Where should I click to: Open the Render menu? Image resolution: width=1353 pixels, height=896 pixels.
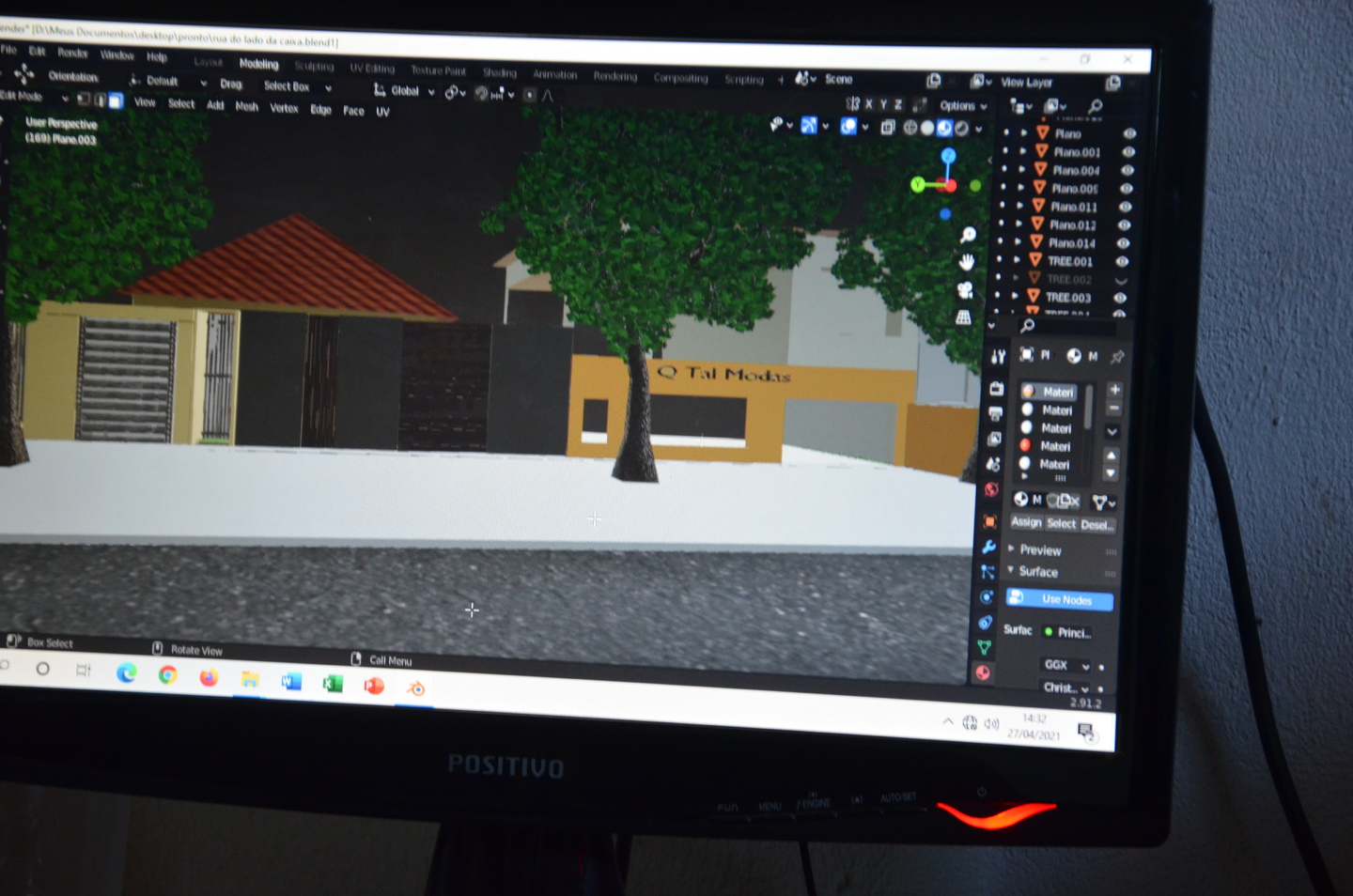pos(72,53)
